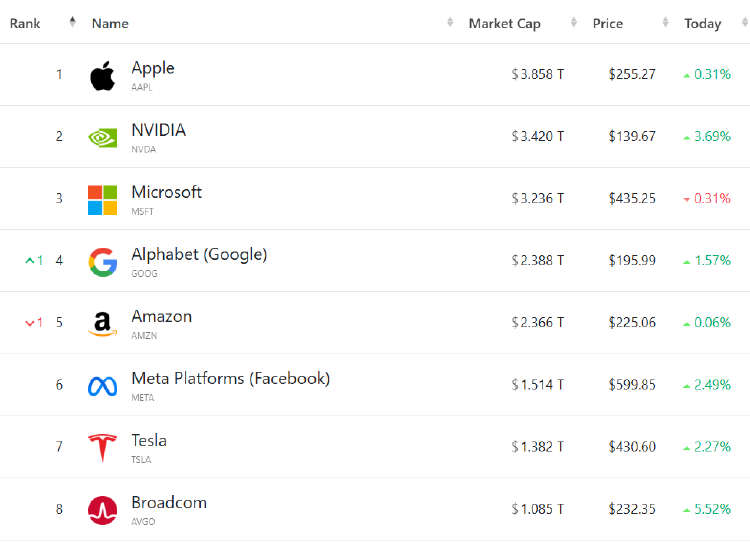This screenshot has height=542, width=750.
Task: Click the Apple company logo
Action: 102,76
